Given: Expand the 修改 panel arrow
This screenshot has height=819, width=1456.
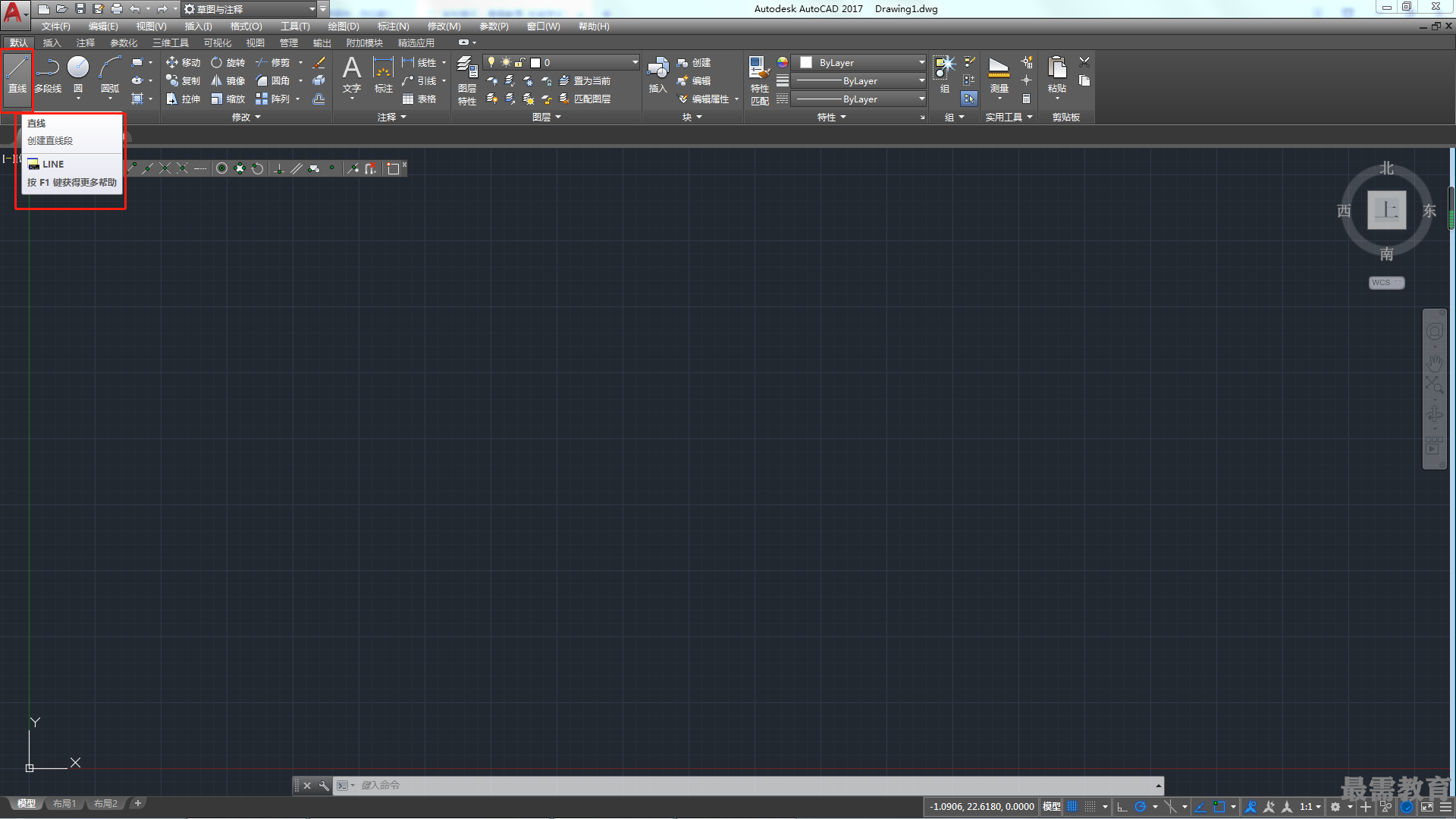Looking at the screenshot, I should click(258, 118).
